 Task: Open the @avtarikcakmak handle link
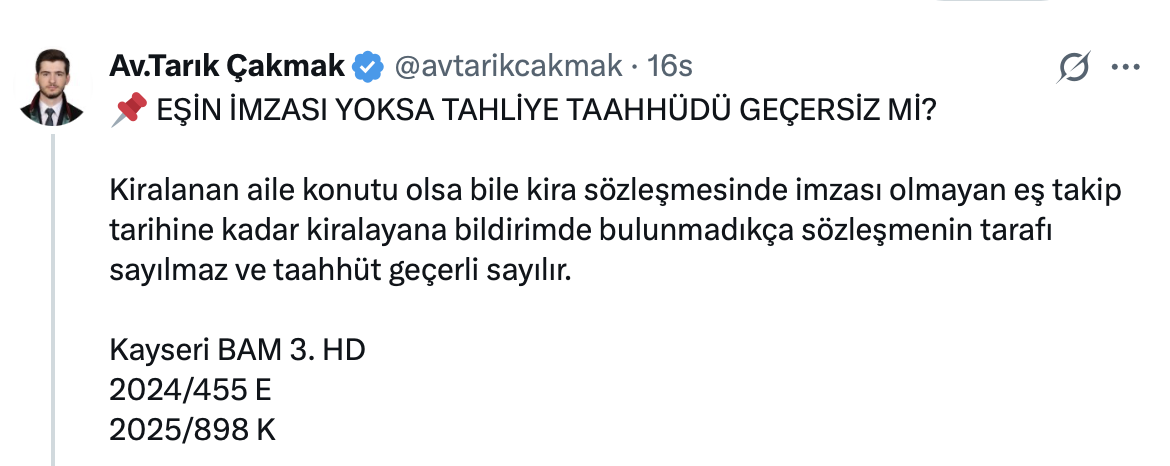510,67
